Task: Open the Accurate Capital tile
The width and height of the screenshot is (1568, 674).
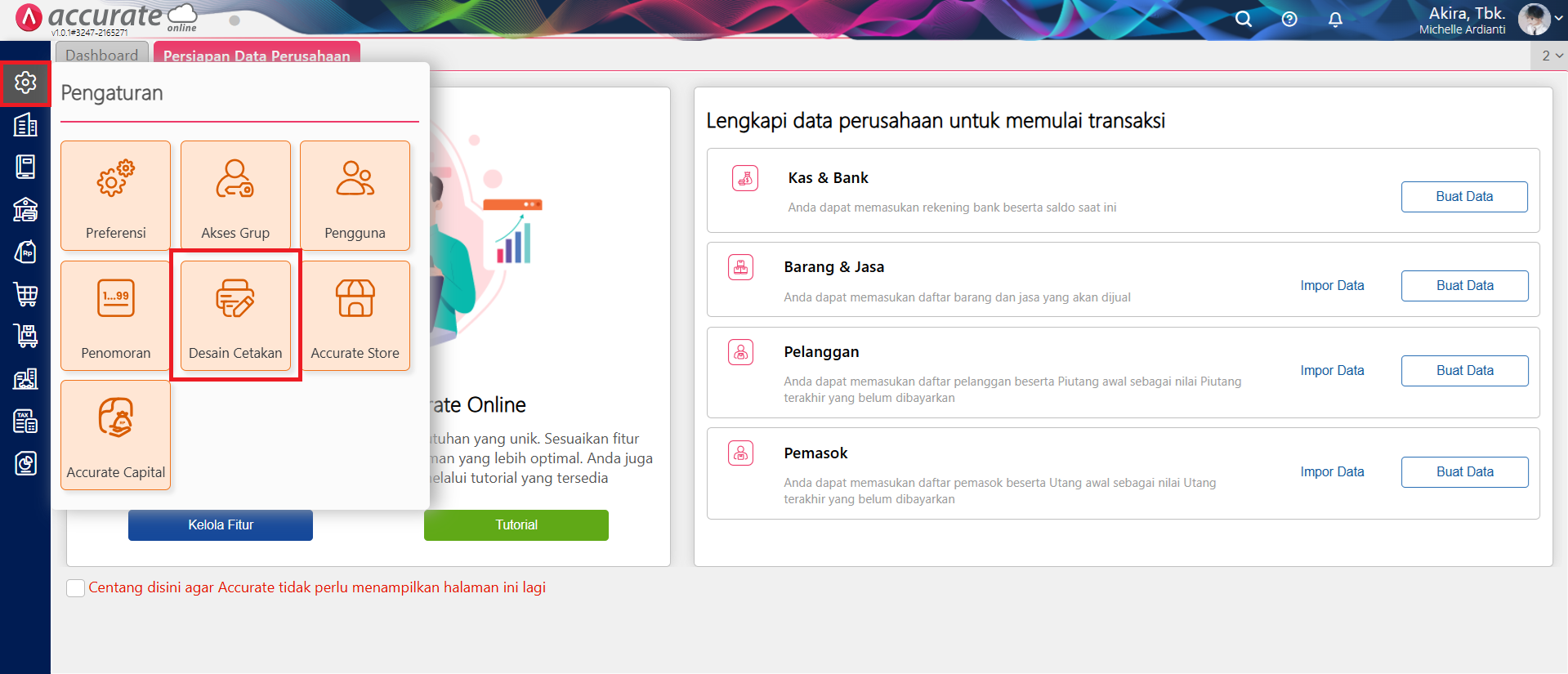Action: click(x=115, y=435)
